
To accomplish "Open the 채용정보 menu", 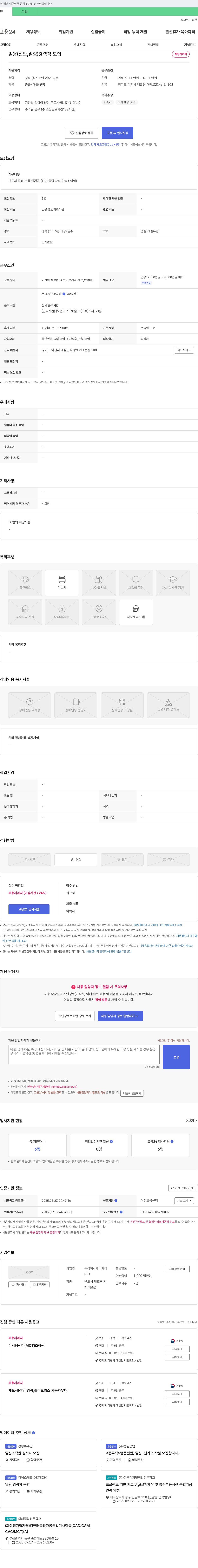I will (x=33, y=32).
